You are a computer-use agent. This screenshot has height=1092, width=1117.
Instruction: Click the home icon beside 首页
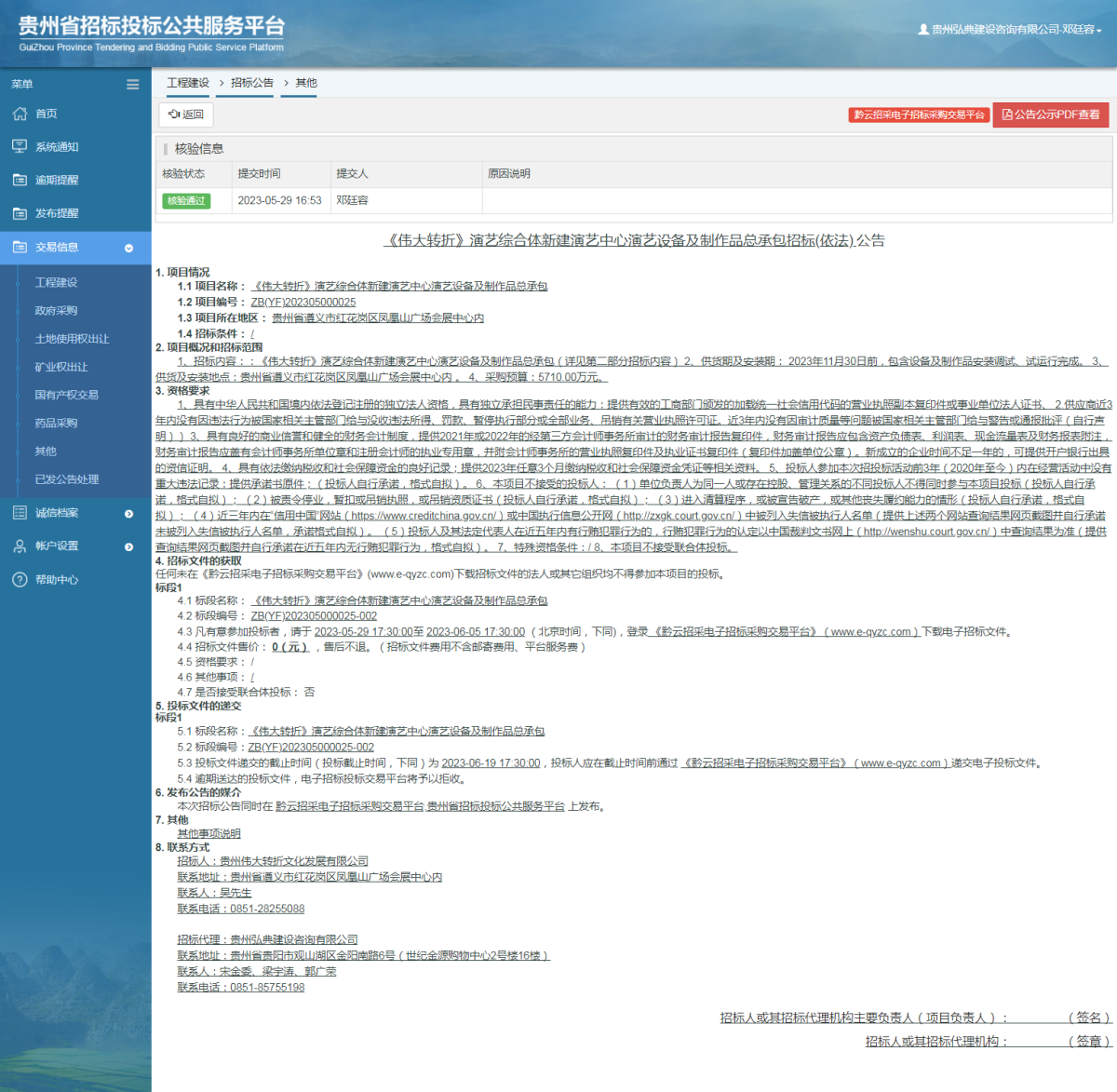click(x=20, y=114)
